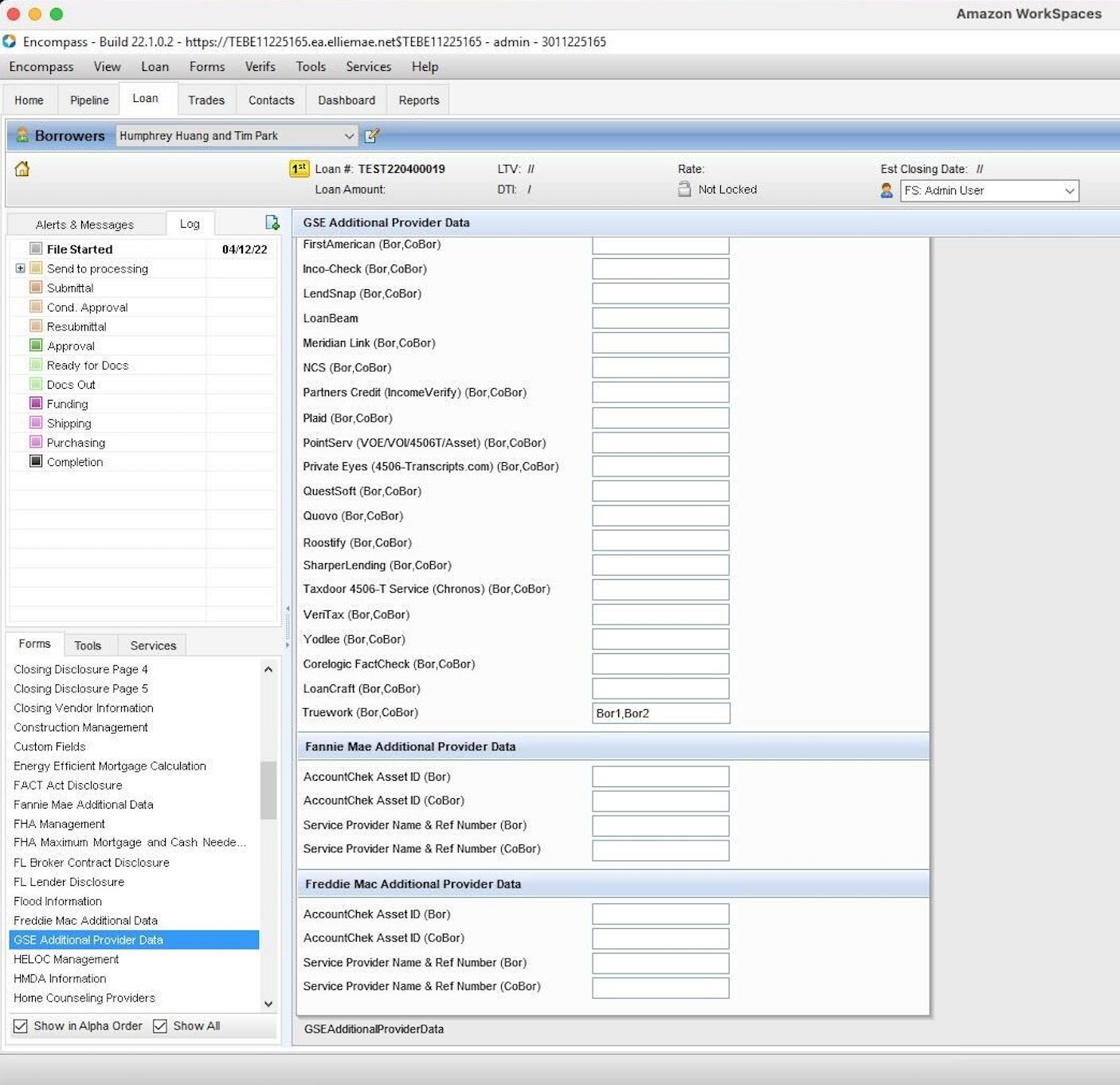Click Fannie Mae AccountChek Asset ID (Bor) field
Viewport: 1120px width, 1085px height.
660,777
